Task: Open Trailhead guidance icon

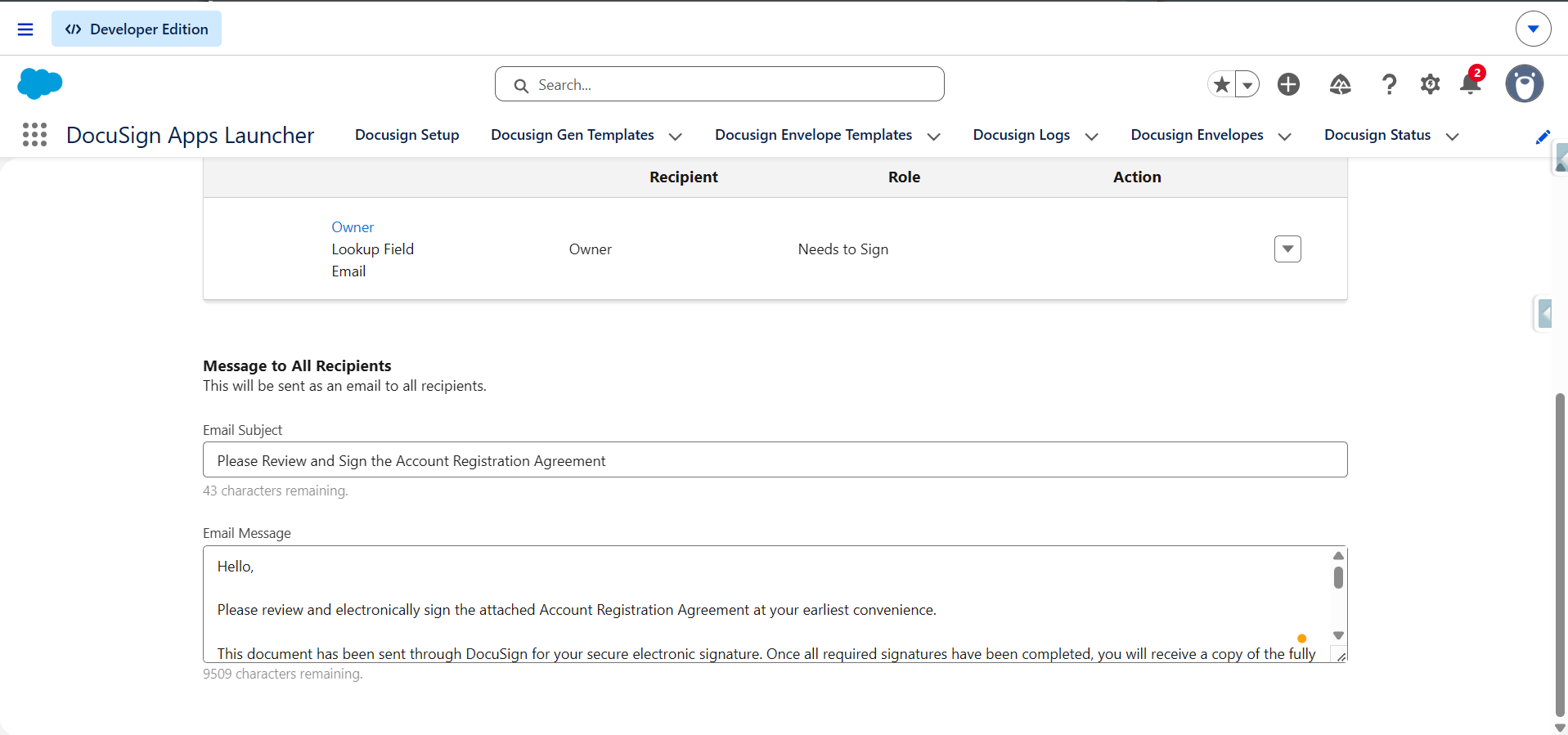Action: [1340, 84]
